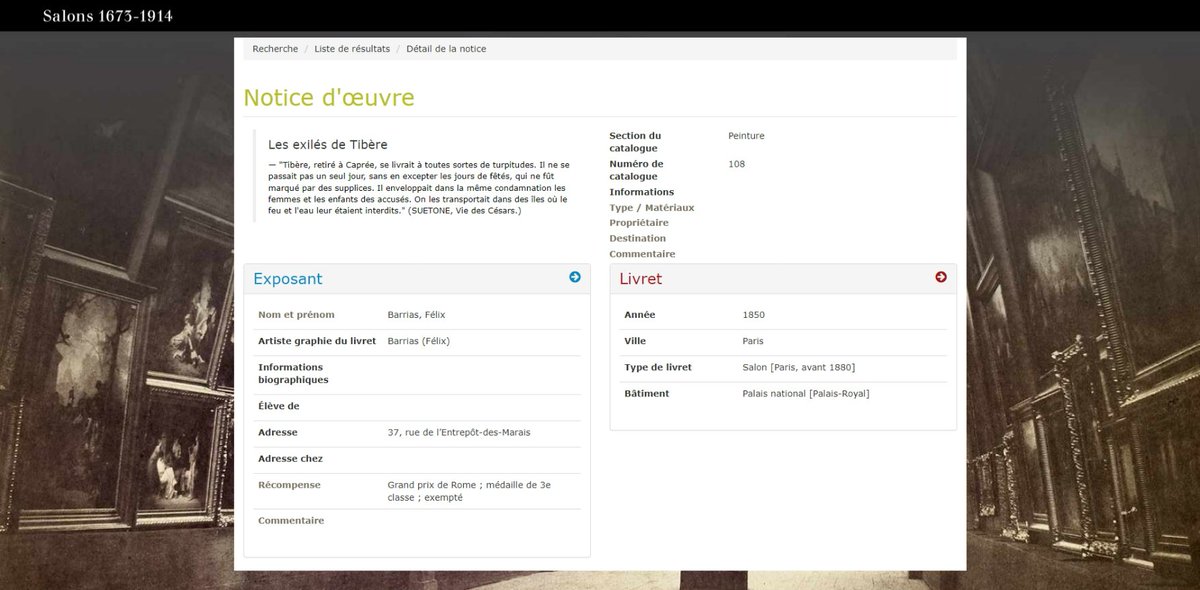Image resolution: width=1200 pixels, height=590 pixels.
Task: Click the Élève de label
Action: tap(279, 407)
